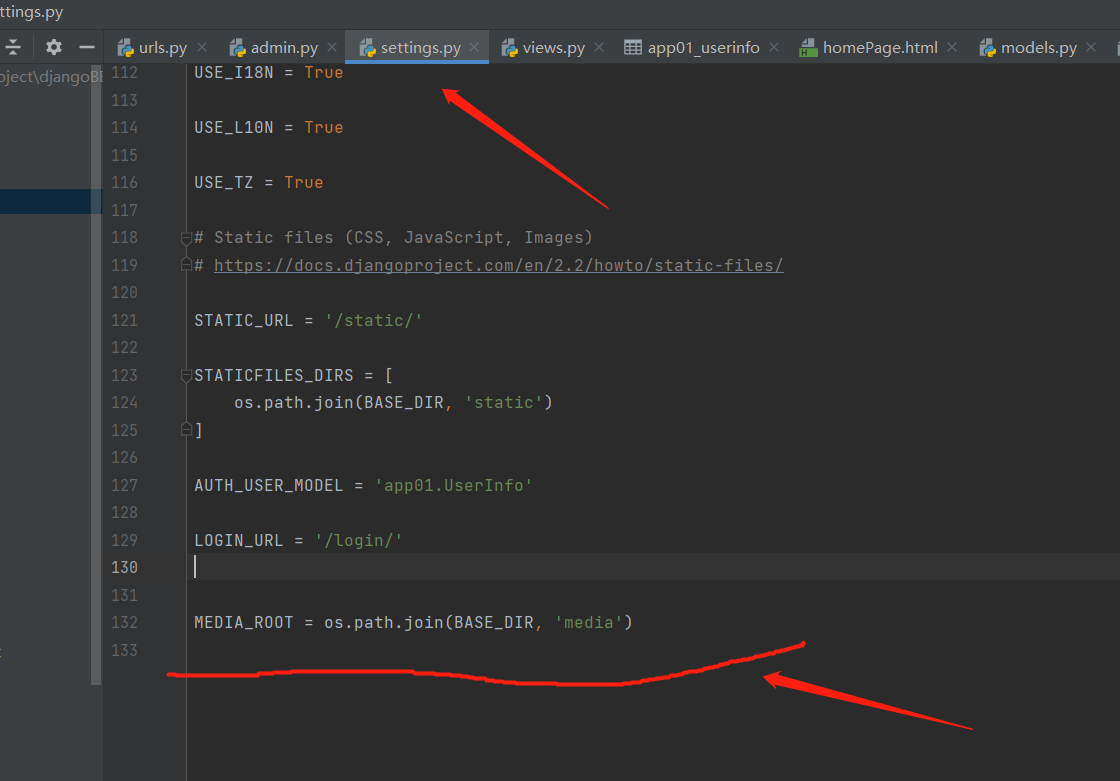
Task: Click the Python file icon on urls.py tab
Action: point(126,48)
